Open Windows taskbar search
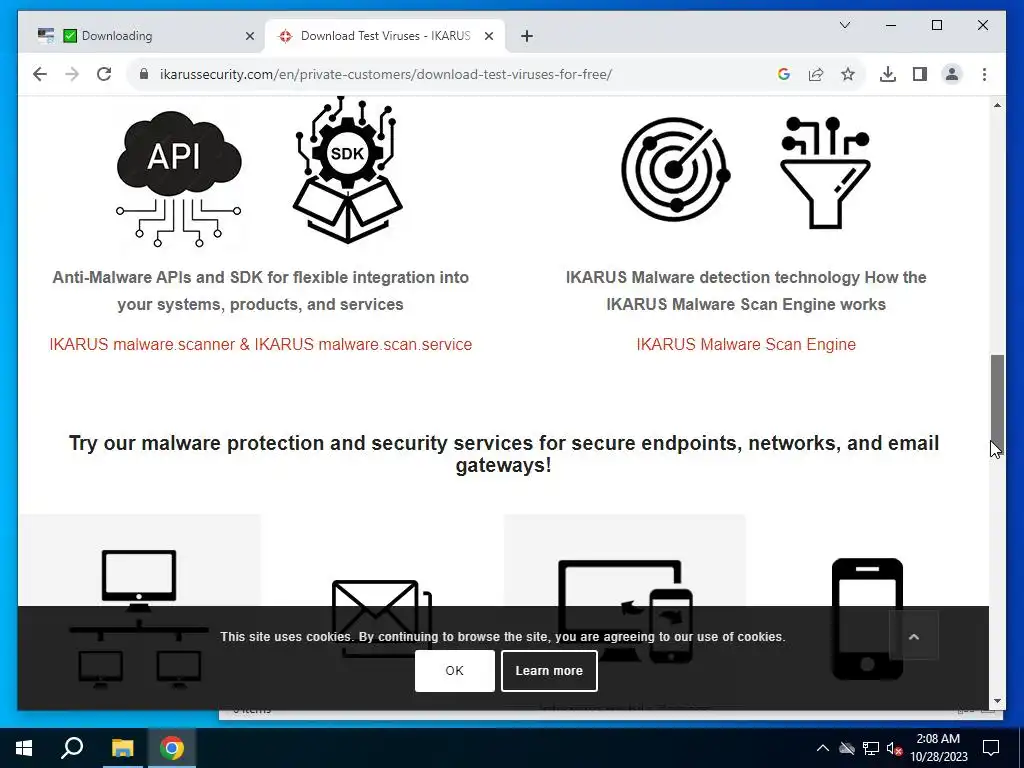Screen dimensions: 1024x768 coord(72,748)
